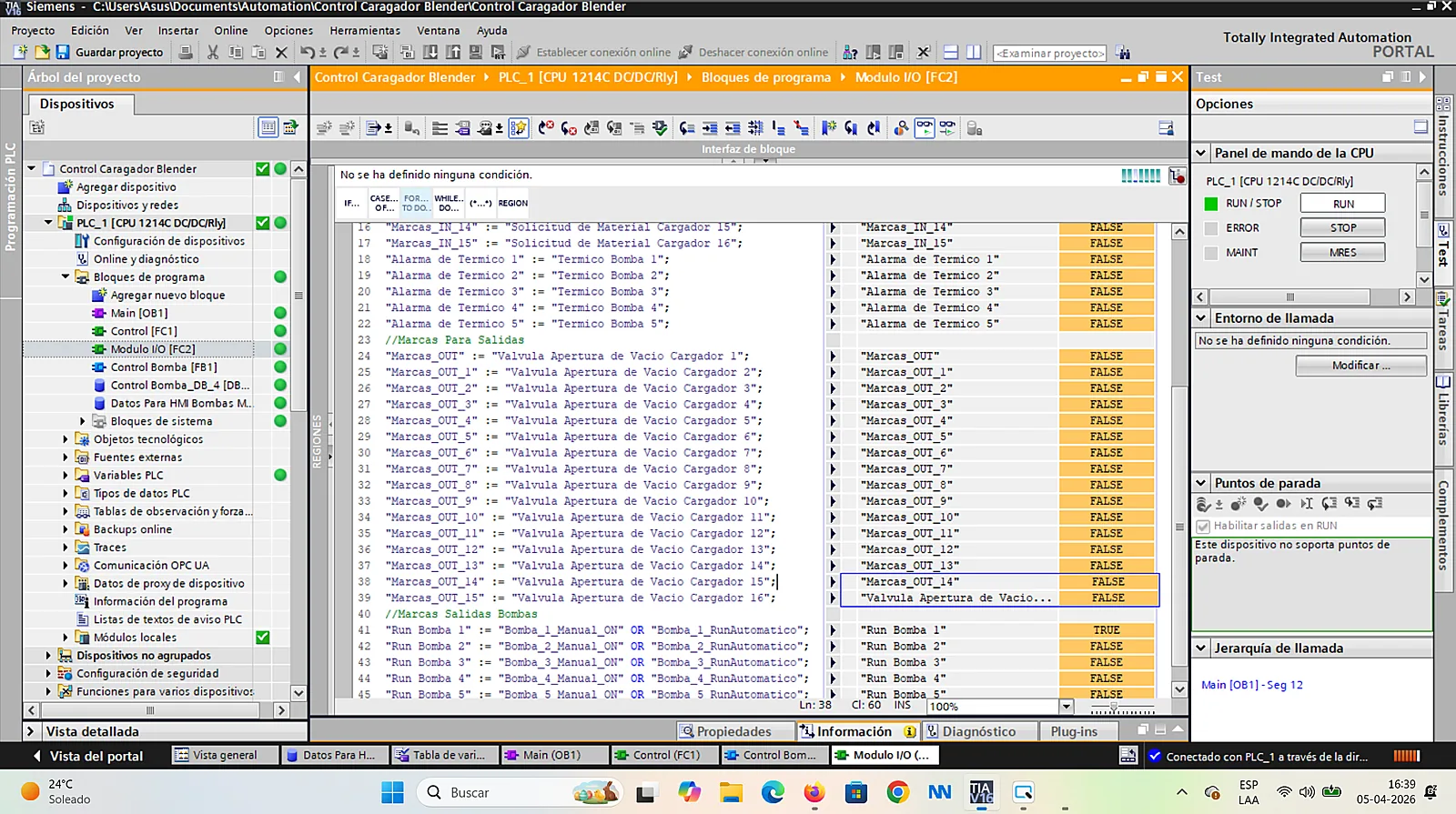Screen dimensions: 1456x814
Task: Open the Control (FC1) editor tab in bottom bar
Action: [x=663, y=755]
